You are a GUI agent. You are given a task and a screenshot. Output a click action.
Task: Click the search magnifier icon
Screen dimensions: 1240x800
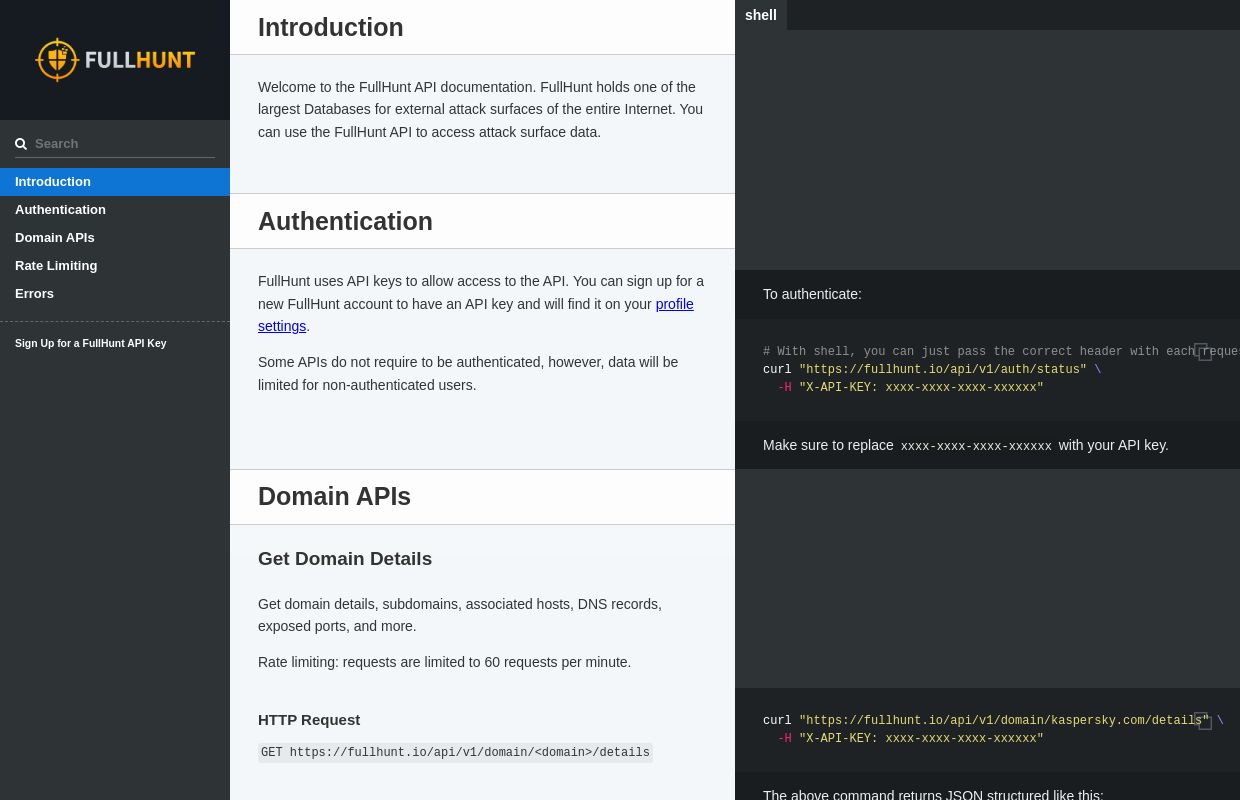pyautogui.click(x=21, y=144)
